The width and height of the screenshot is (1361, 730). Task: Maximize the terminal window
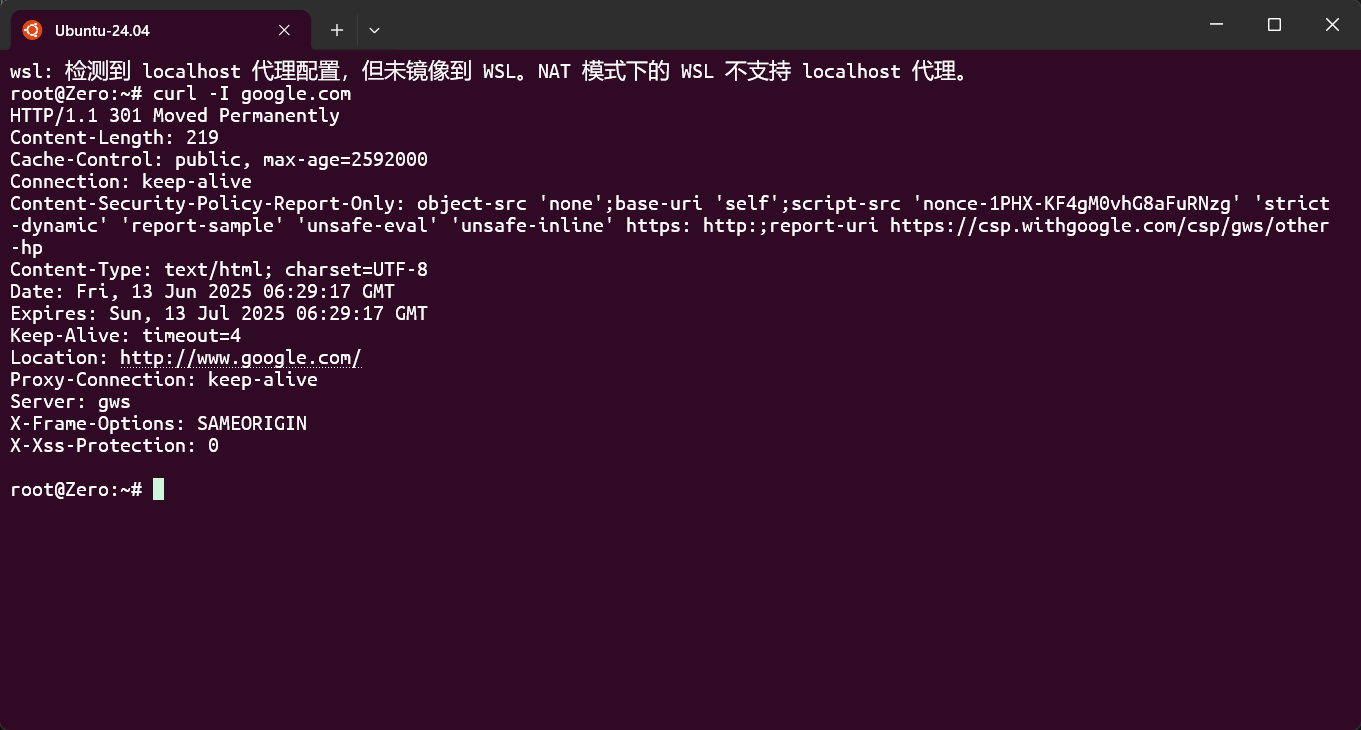click(1274, 25)
